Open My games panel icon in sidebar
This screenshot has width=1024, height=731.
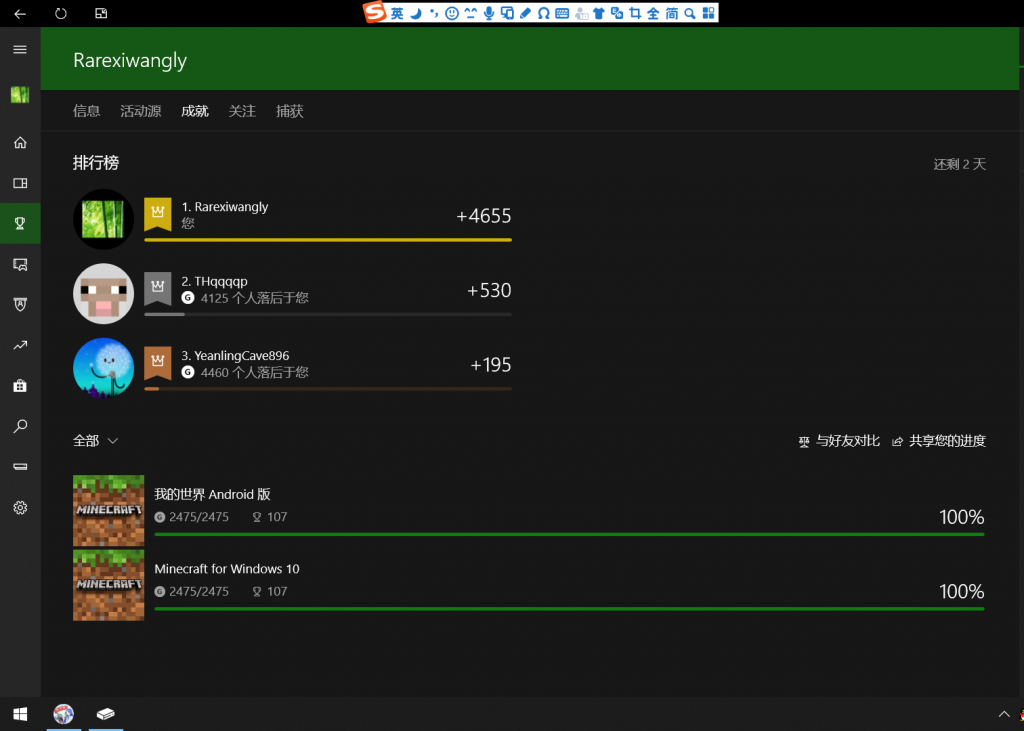click(20, 183)
